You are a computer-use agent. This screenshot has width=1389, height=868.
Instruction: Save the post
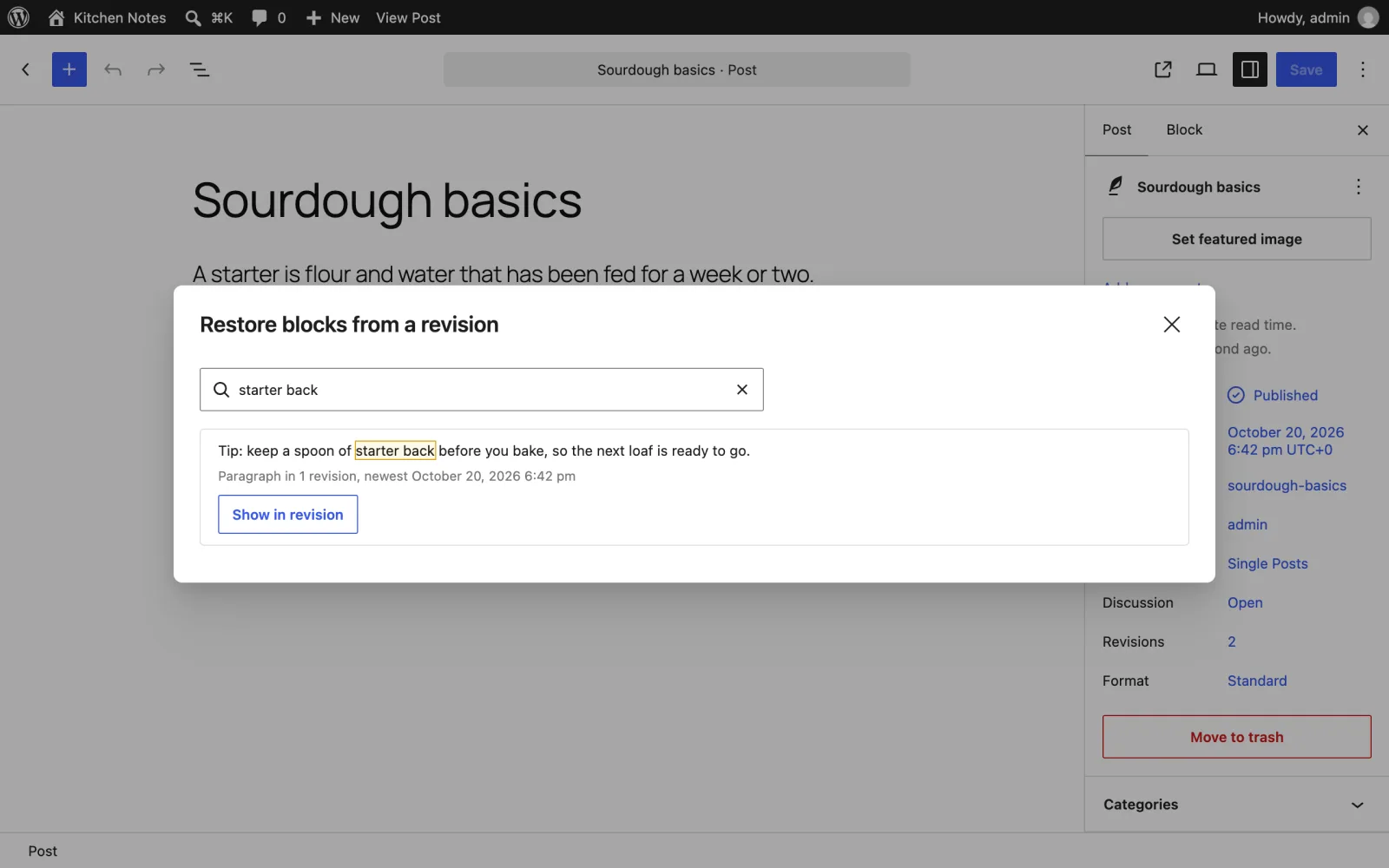pos(1307,69)
